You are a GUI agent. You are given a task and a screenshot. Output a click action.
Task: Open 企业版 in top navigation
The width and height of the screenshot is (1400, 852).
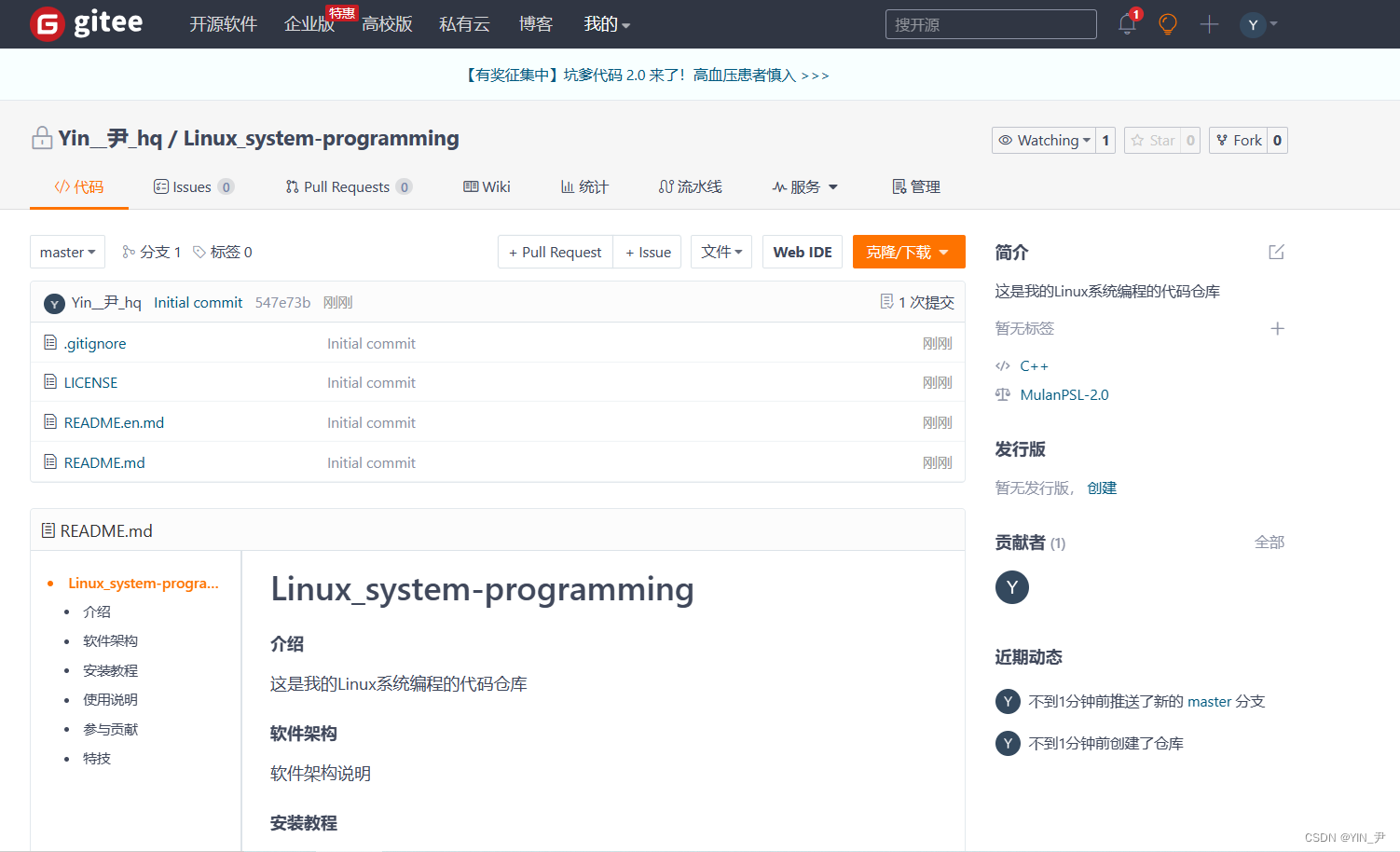pos(309,24)
